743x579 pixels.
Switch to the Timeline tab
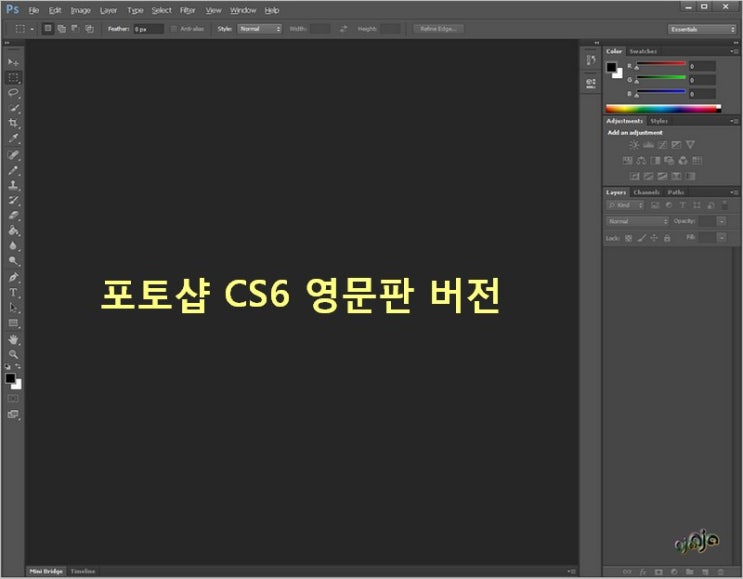(x=83, y=571)
